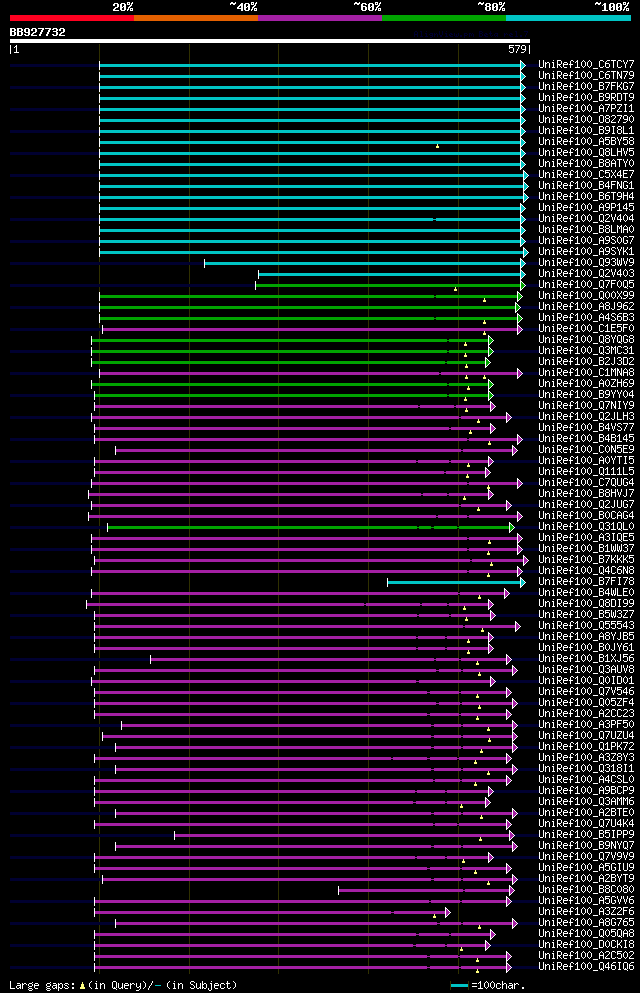Select the UniRef100_B4FNG1 label
Viewport: 640px width, 993px height.
coord(586,186)
